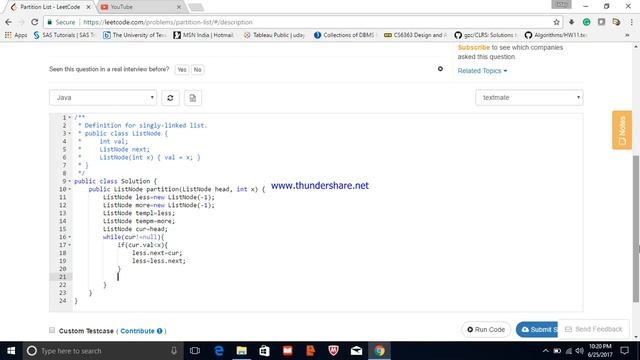This screenshot has width=640, height=360.
Task: Open the textmate theme dropdown
Action: 529,98
